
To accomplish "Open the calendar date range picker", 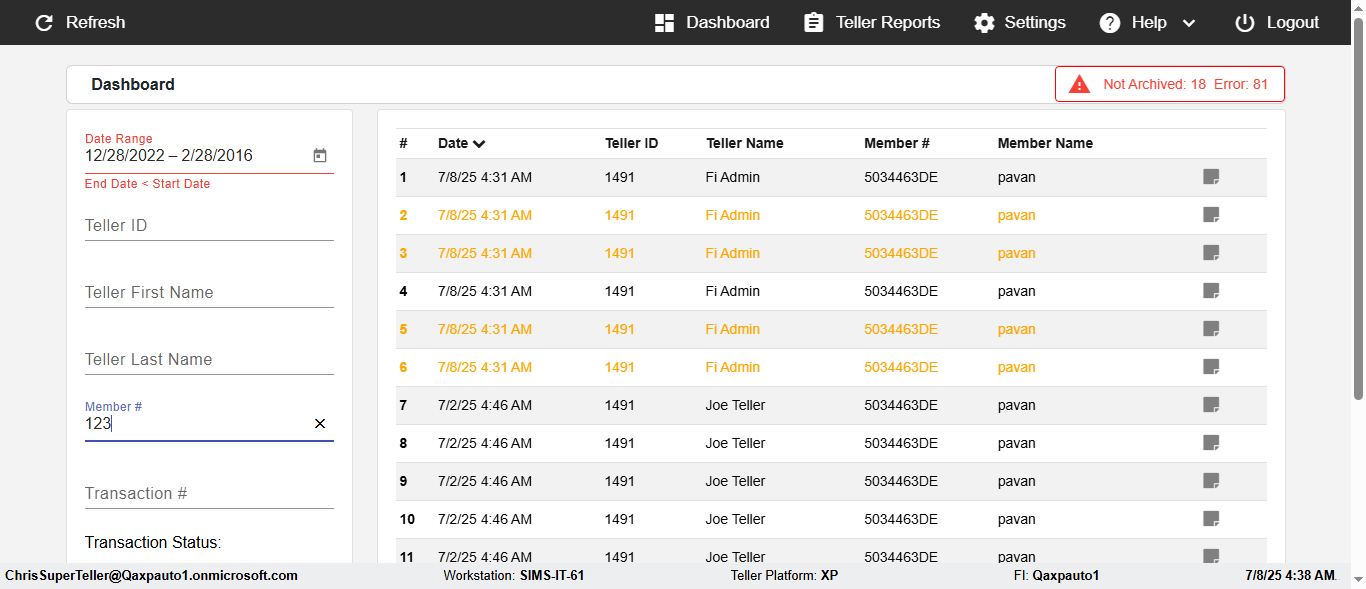I will pos(320,156).
